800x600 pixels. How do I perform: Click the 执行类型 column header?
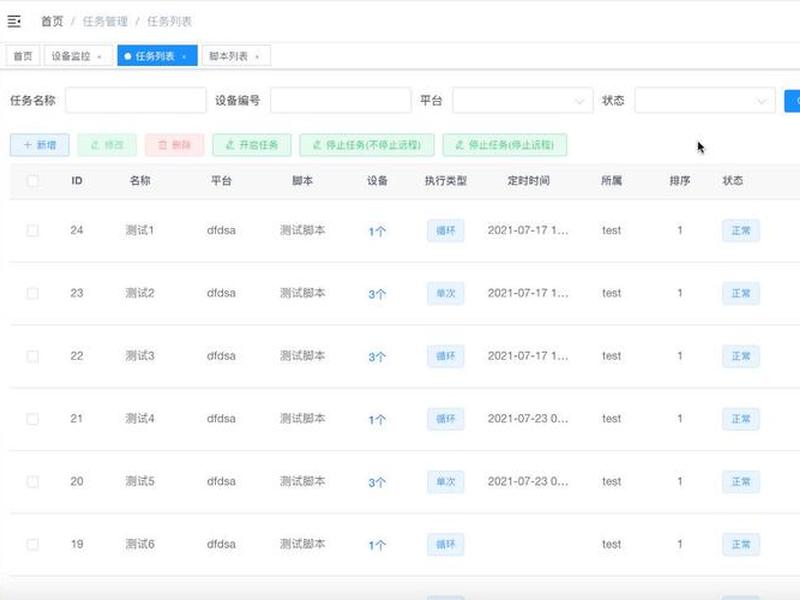(445, 181)
